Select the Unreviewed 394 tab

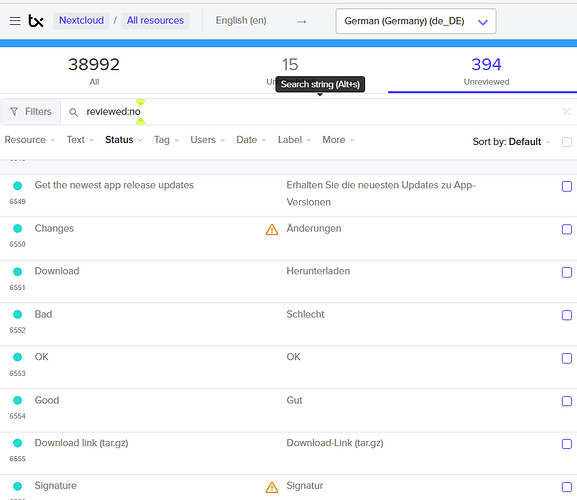pos(486,71)
